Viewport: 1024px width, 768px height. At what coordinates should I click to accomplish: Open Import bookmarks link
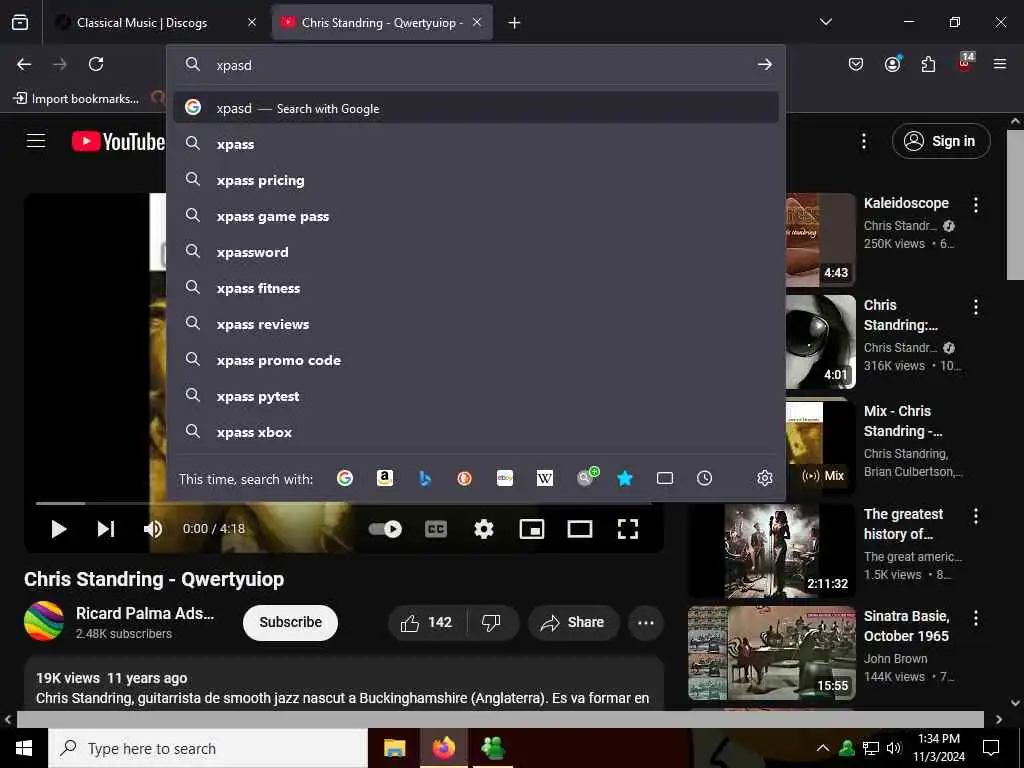point(76,99)
